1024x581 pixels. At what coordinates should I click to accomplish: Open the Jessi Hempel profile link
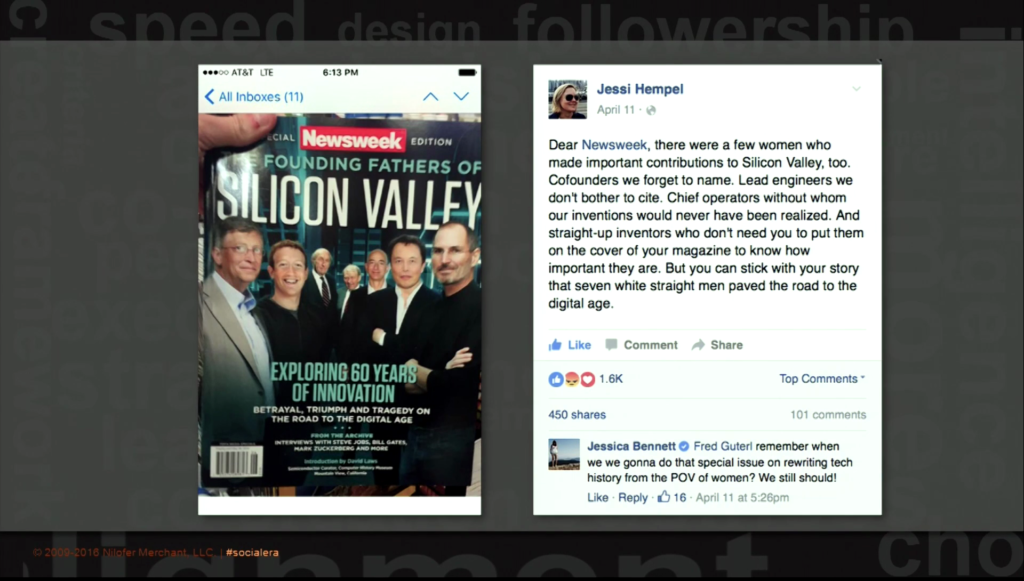pyautogui.click(x=640, y=89)
